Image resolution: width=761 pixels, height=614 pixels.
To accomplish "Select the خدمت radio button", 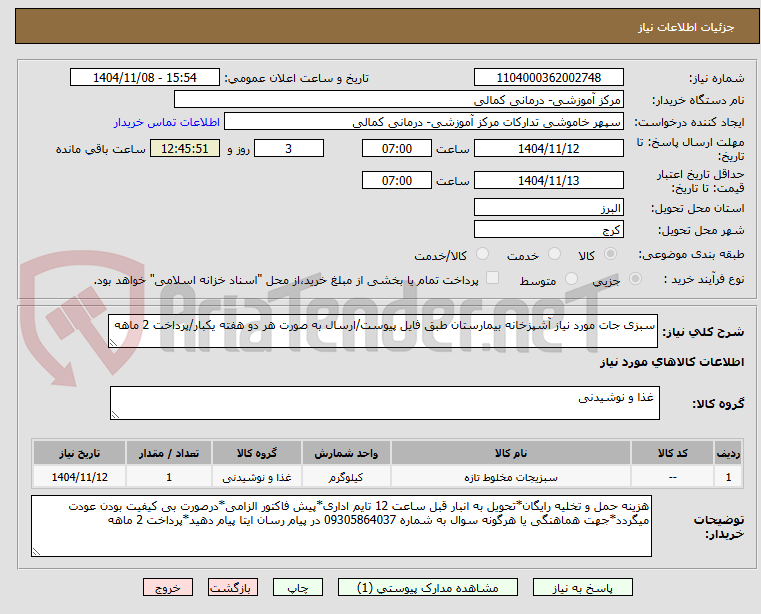I will click(x=554, y=254).
